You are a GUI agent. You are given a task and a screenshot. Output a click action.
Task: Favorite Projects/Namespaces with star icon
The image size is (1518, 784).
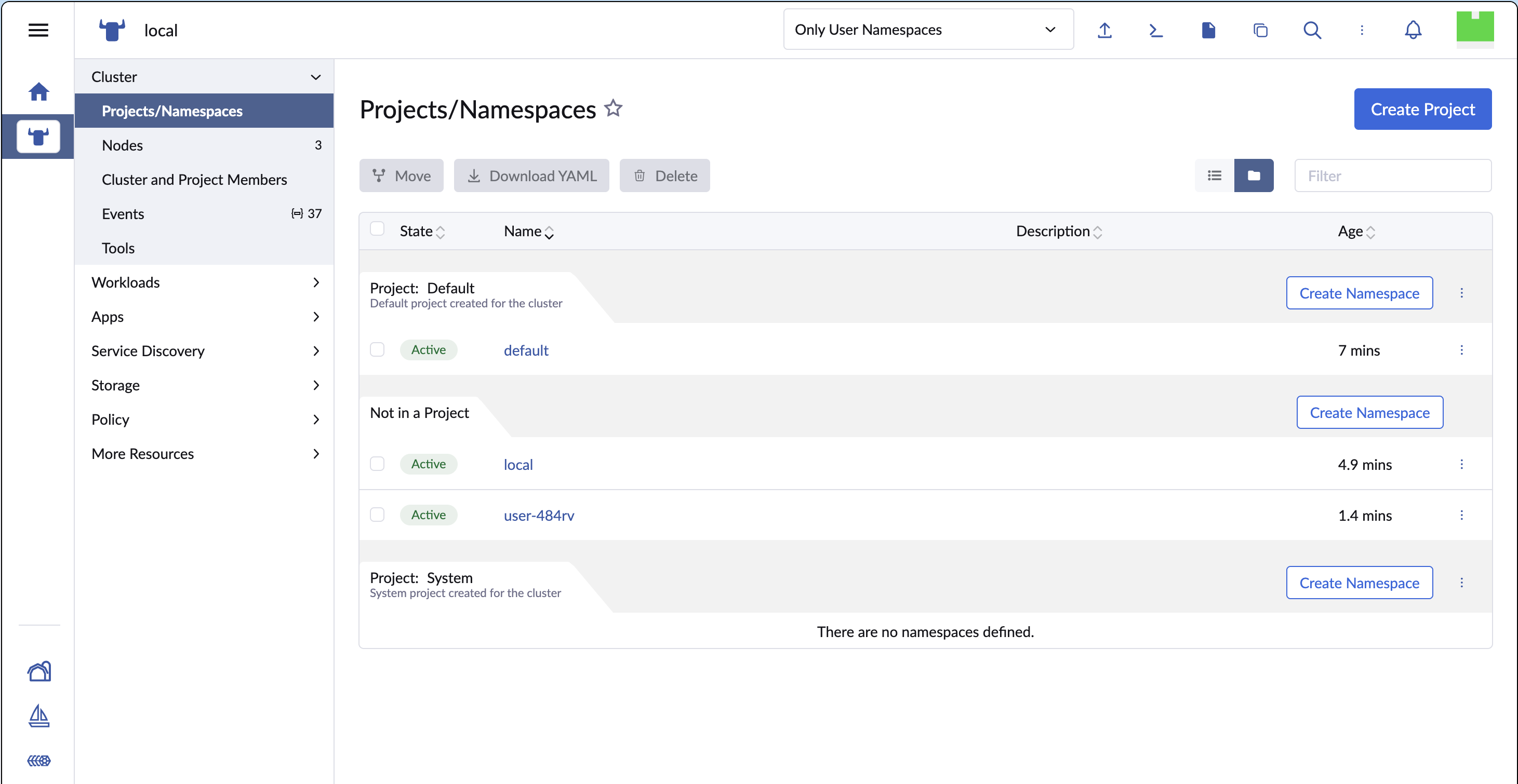[x=614, y=109]
